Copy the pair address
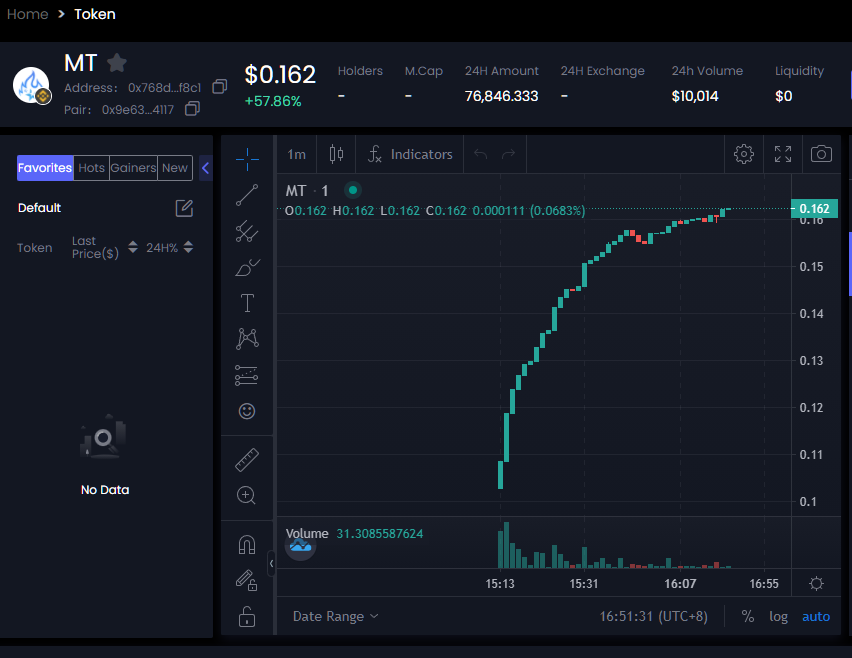The height and width of the screenshot is (658, 852). [192, 109]
